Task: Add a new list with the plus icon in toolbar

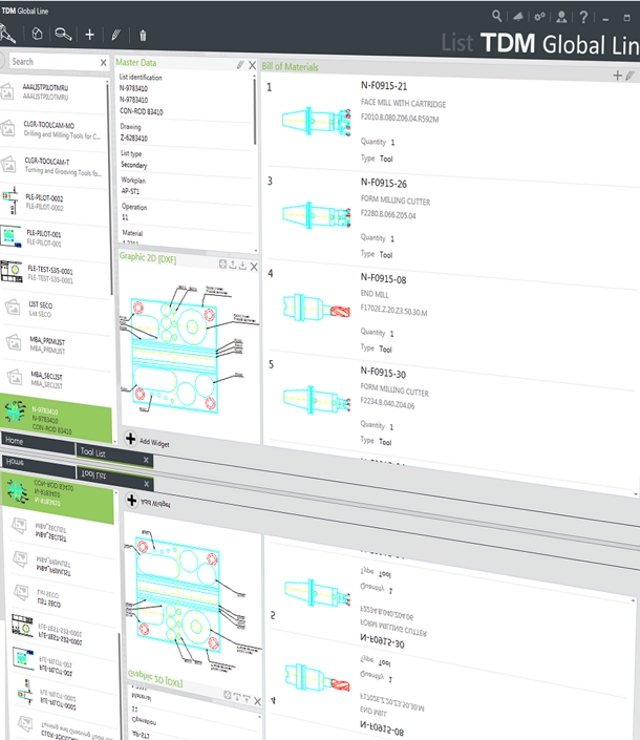Action: point(90,34)
